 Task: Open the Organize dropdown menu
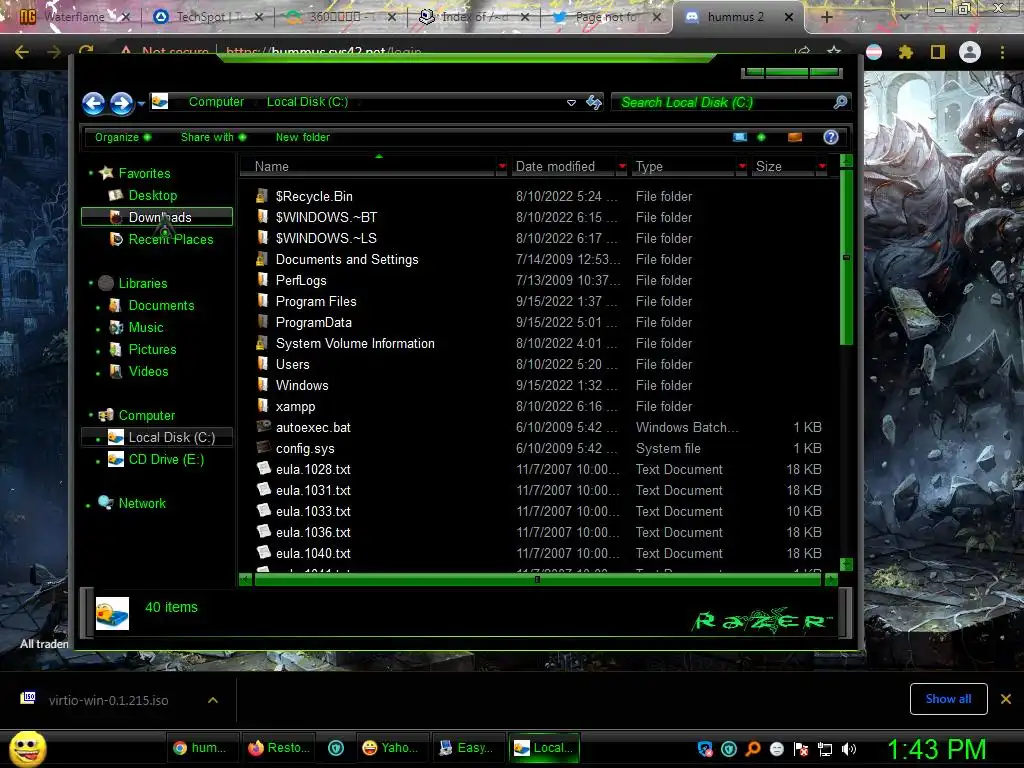coord(123,137)
